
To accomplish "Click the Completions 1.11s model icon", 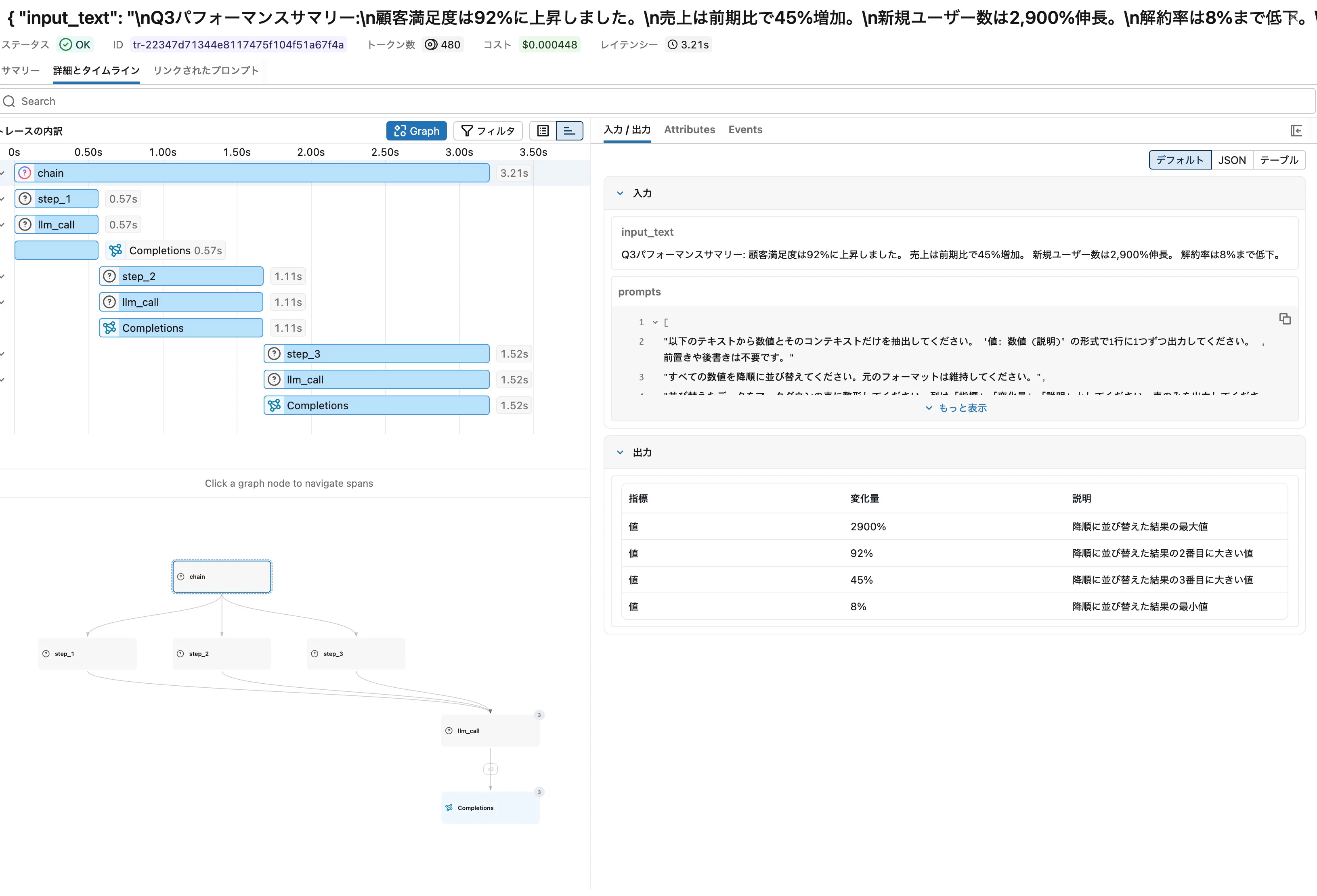I will [109, 328].
